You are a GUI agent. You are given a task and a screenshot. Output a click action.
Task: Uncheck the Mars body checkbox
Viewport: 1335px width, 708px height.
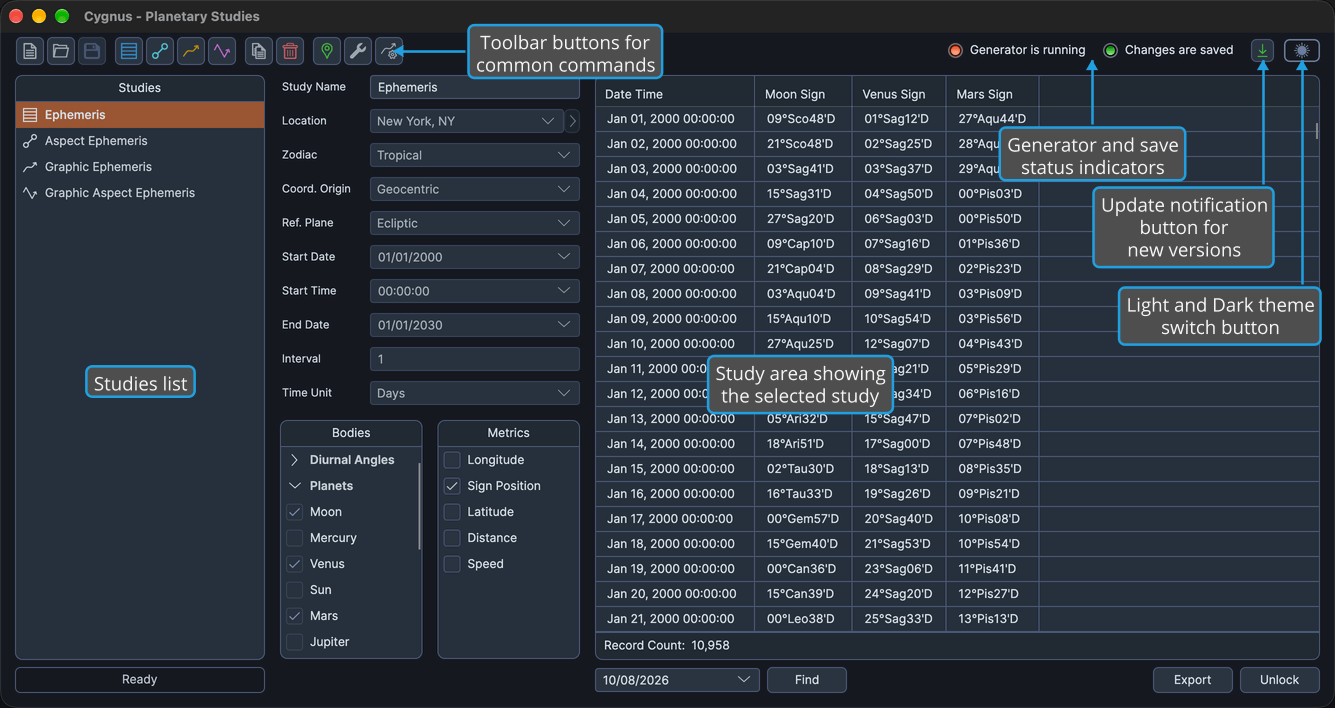(x=295, y=616)
